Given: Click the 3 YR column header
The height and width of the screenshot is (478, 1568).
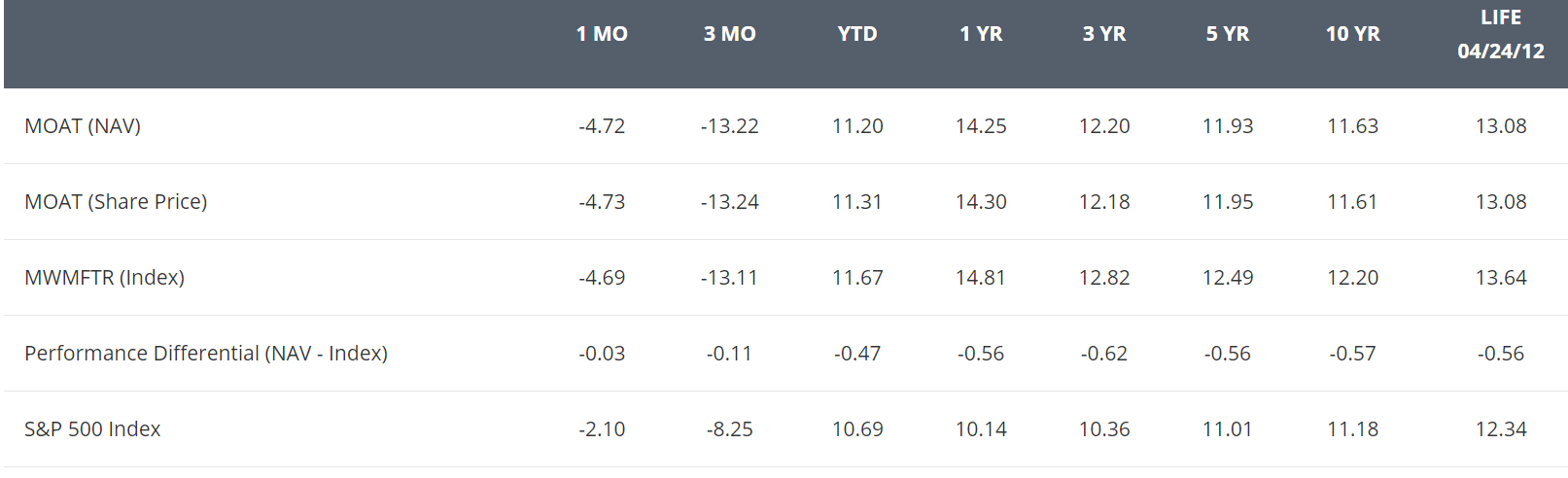Looking at the screenshot, I should 1104,34.
